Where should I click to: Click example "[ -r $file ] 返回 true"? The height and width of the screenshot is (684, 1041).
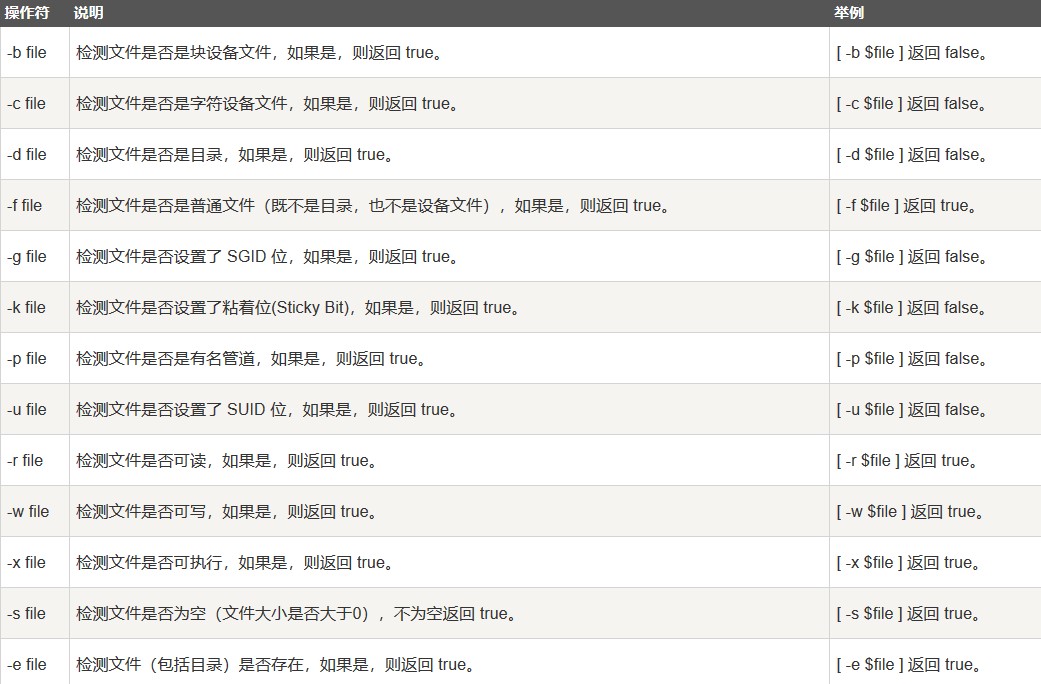coord(907,461)
